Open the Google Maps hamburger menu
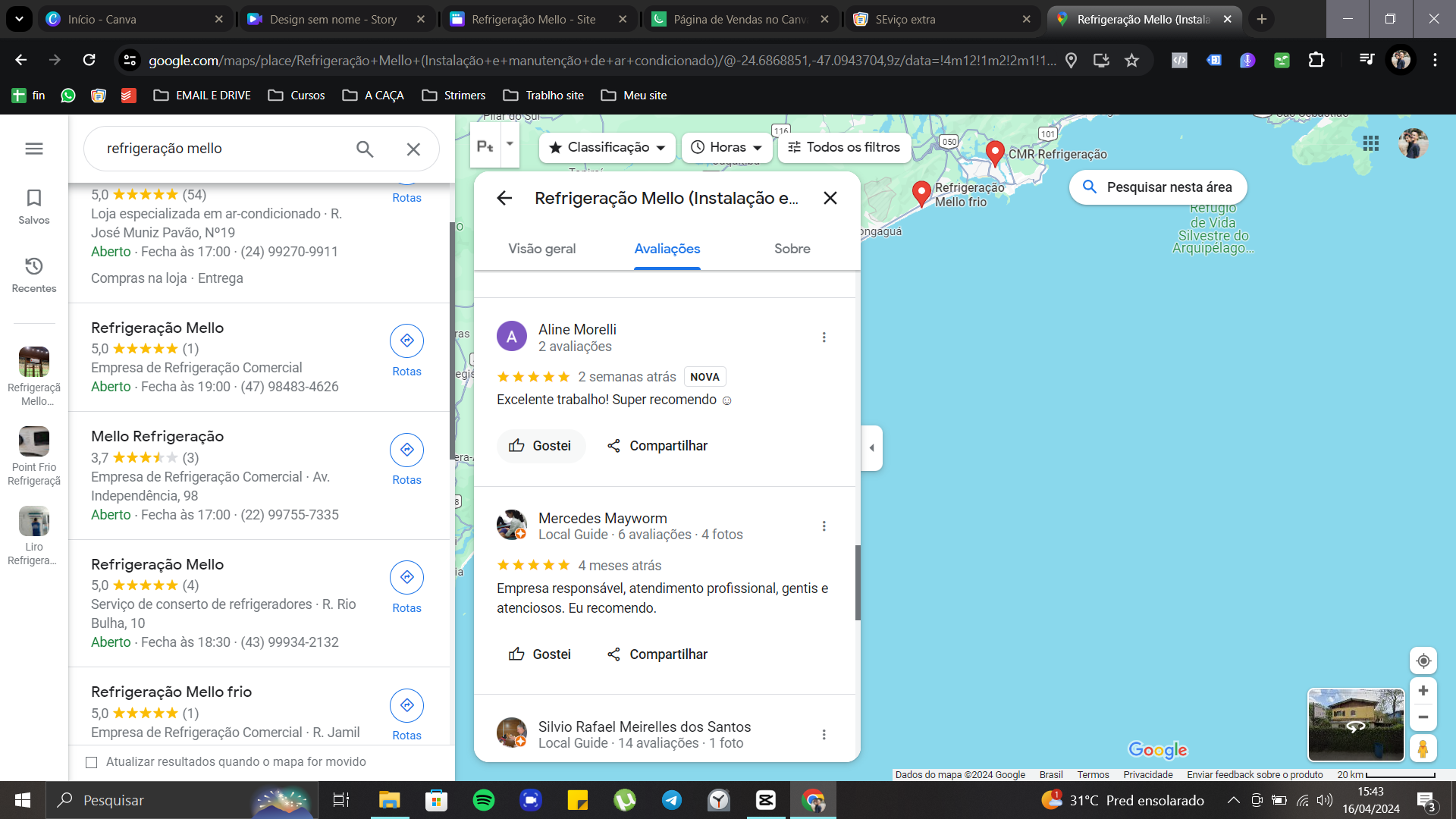 34,149
